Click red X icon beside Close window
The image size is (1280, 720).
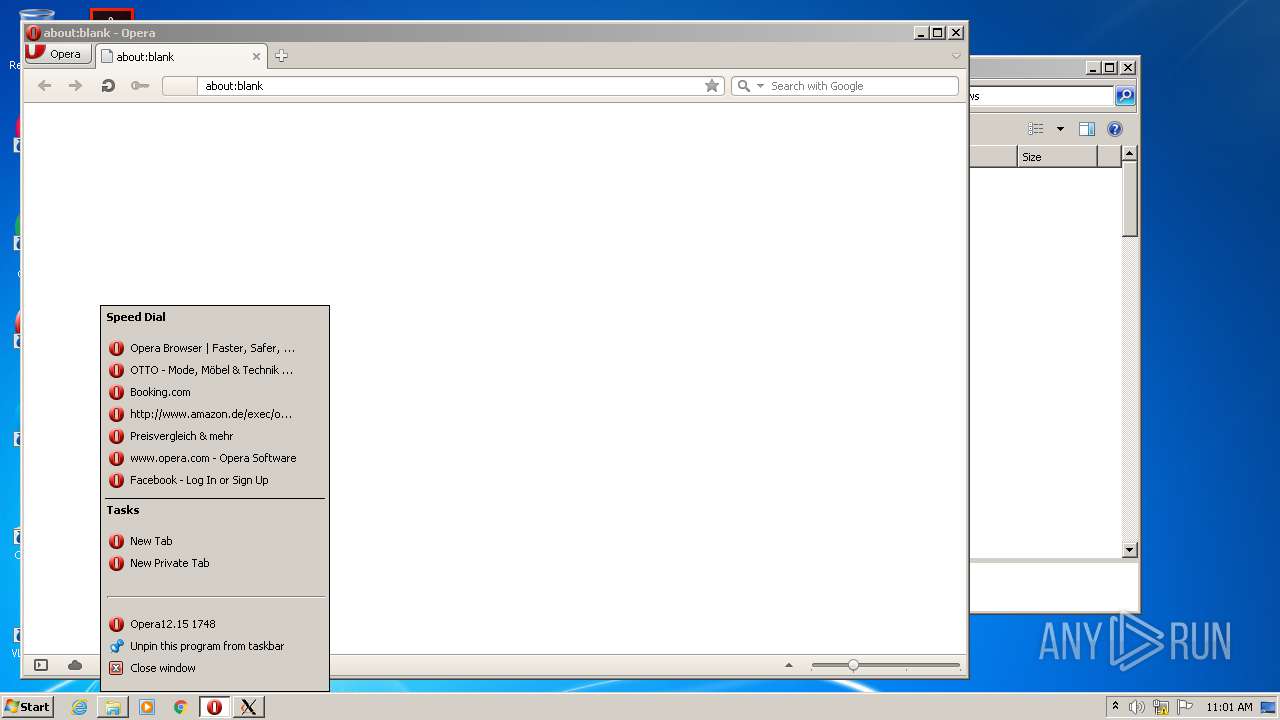point(116,668)
